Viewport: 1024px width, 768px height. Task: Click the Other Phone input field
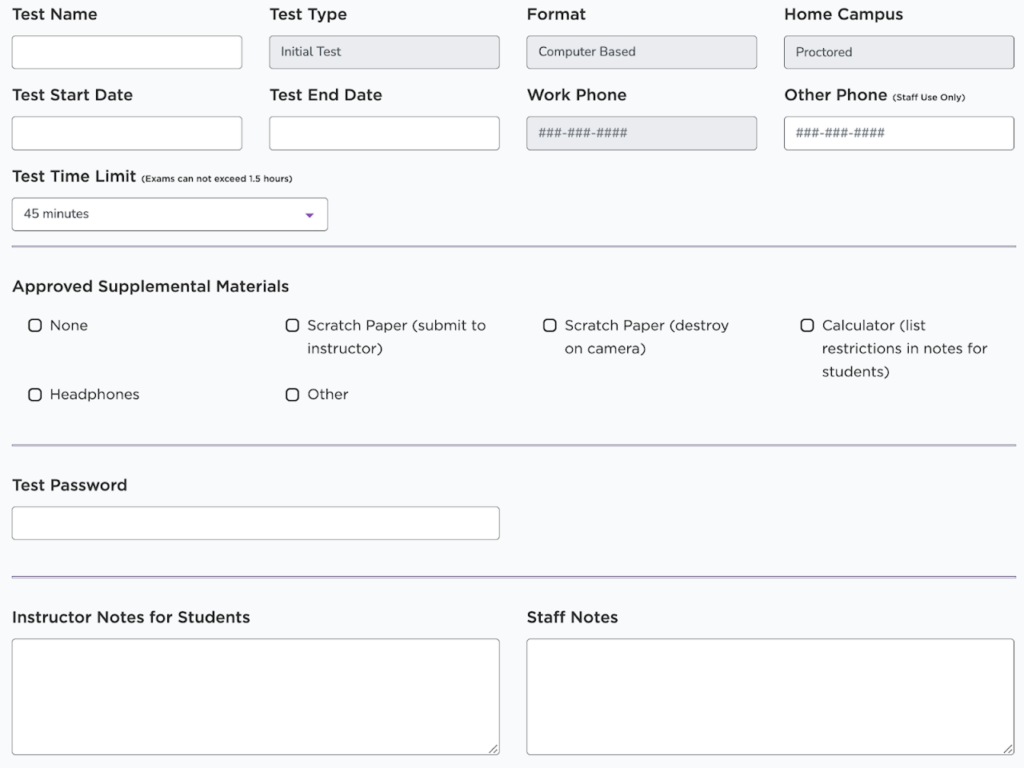(898, 133)
